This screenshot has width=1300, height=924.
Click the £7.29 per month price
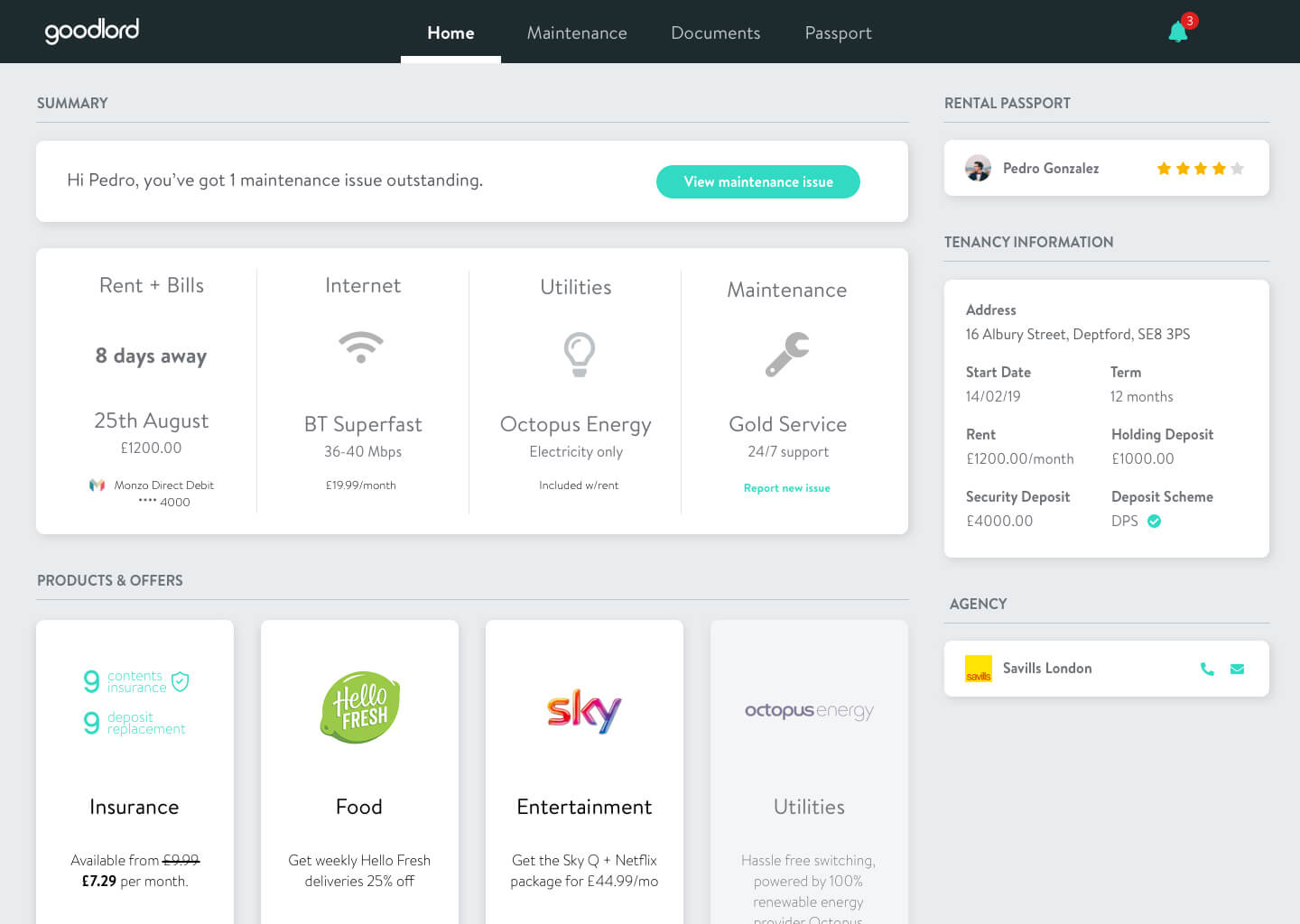[x=135, y=882]
